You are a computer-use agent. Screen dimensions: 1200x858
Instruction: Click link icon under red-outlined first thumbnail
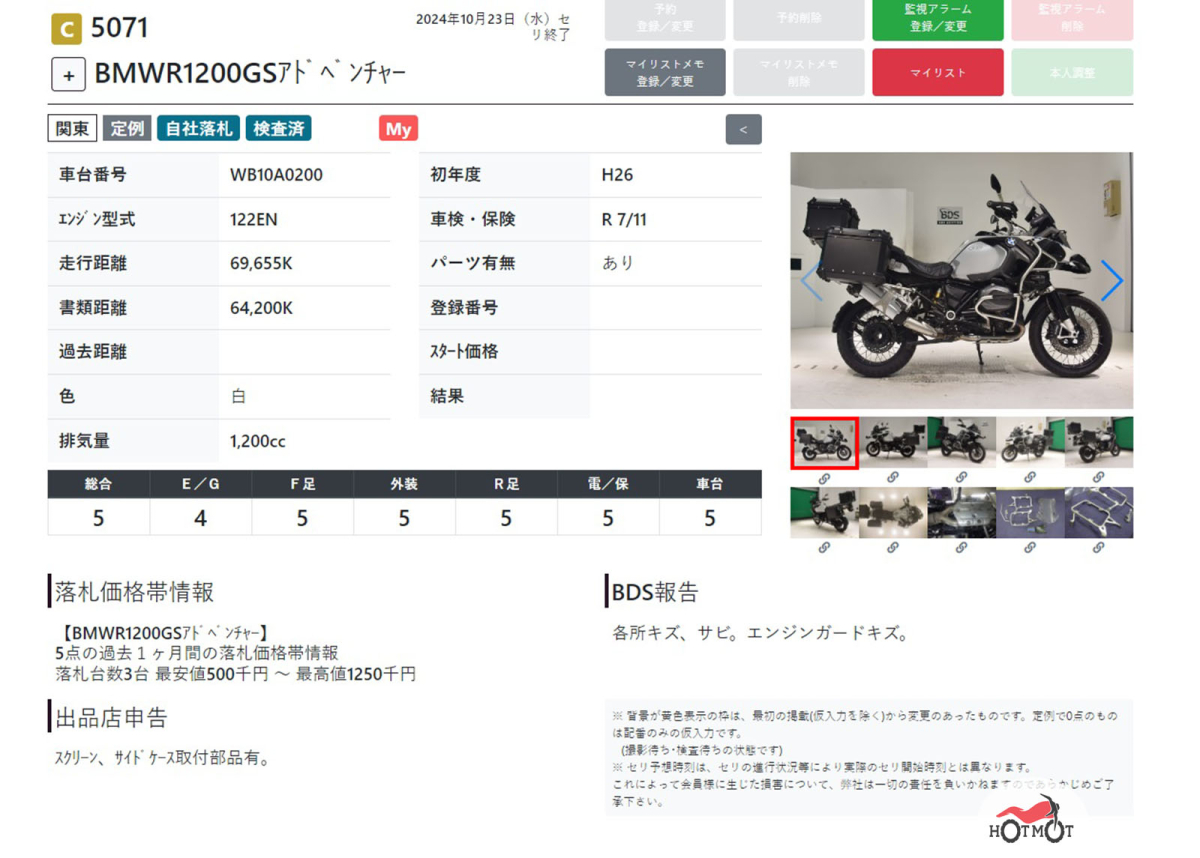[x=824, y=479]
